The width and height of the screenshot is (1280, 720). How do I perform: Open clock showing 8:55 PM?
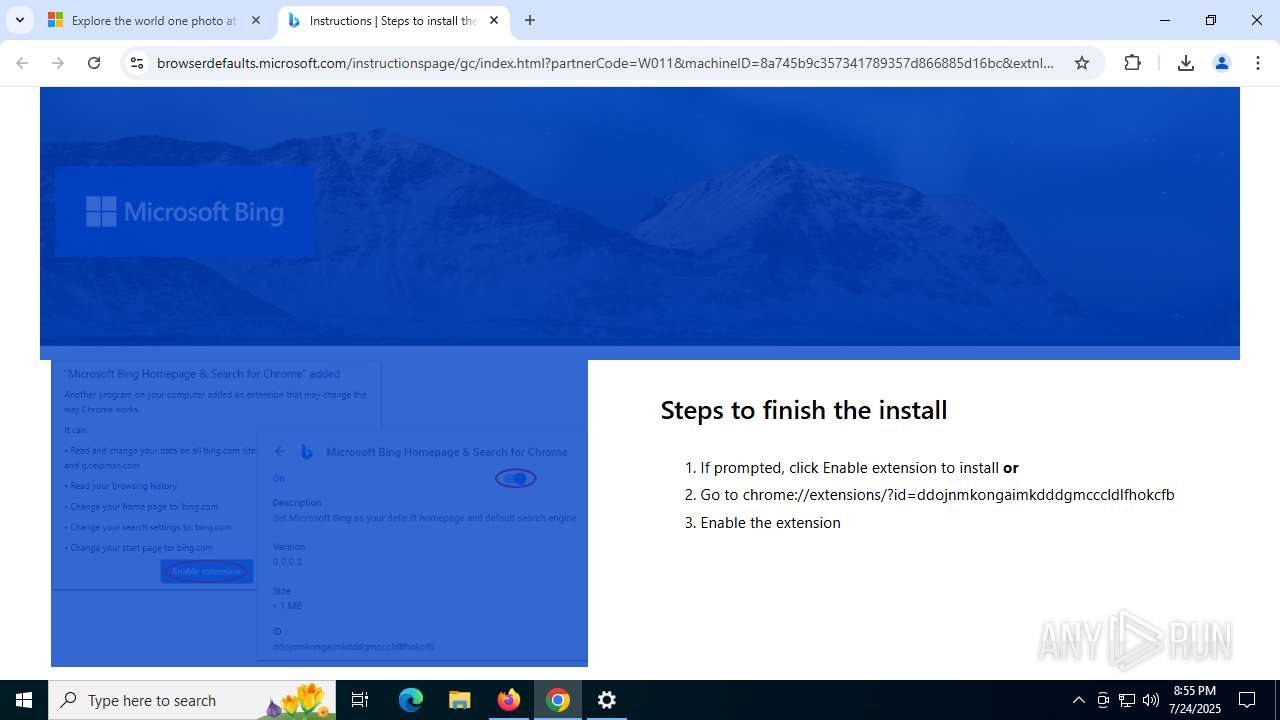pyautogui.click(x=1196, y=700)
